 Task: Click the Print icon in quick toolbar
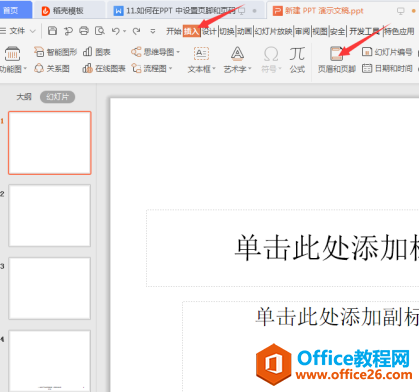coord(84,31)
